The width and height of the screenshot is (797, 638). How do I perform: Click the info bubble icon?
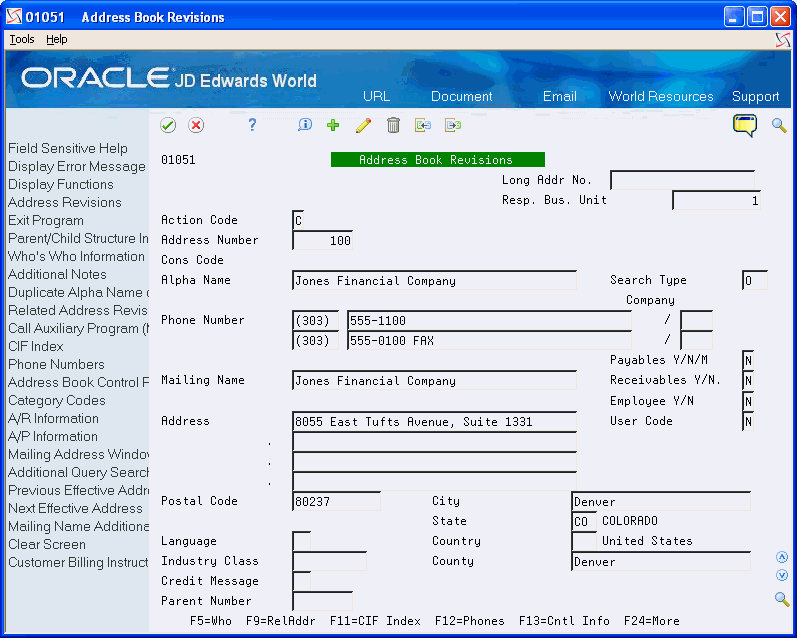pos(305,125)
